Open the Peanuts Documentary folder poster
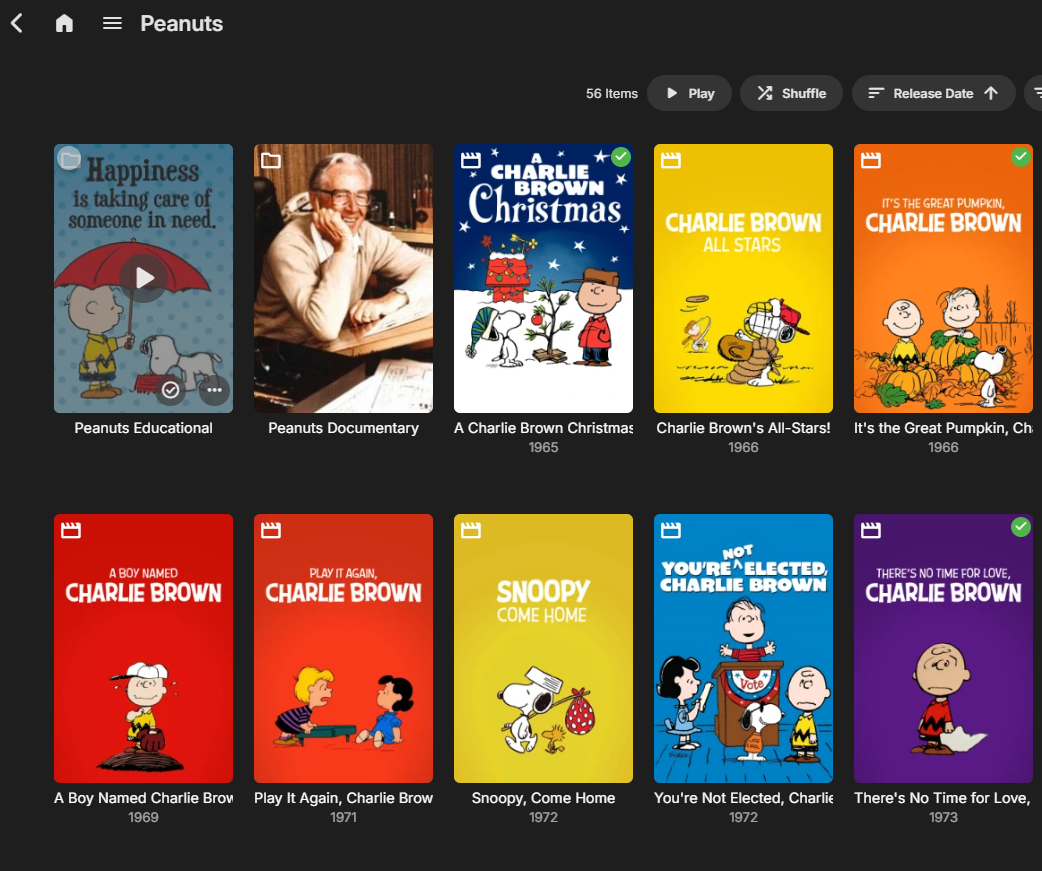This screenshot has height=871, width=1042. 343,278
